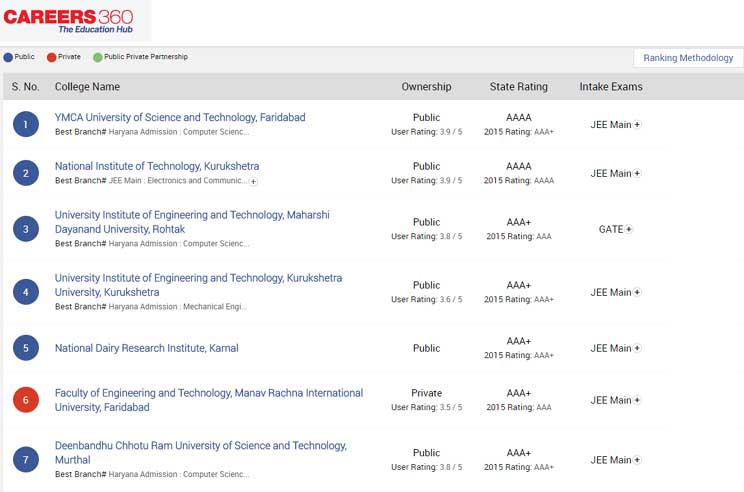This screenshot has height=492, width=744.
Task: Click AAAA state rating for YMCA University
Action: pos(519,117)
